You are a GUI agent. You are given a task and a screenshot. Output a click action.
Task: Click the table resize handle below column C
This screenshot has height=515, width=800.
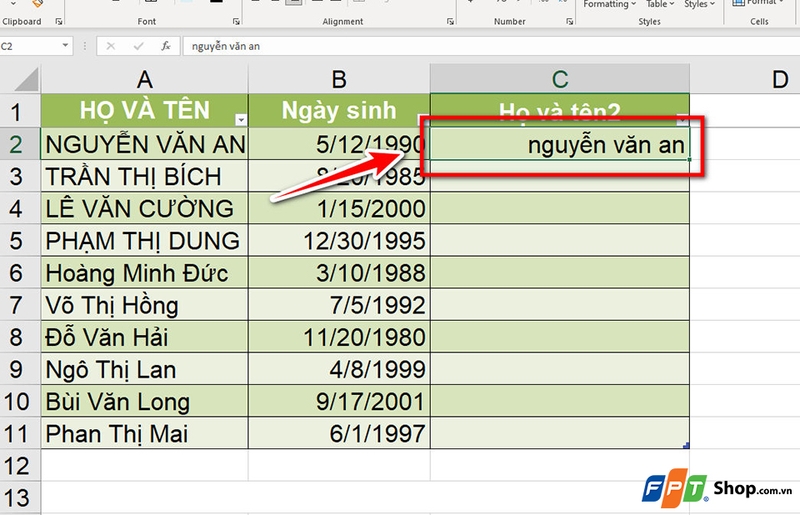click(x=686, y=446)
